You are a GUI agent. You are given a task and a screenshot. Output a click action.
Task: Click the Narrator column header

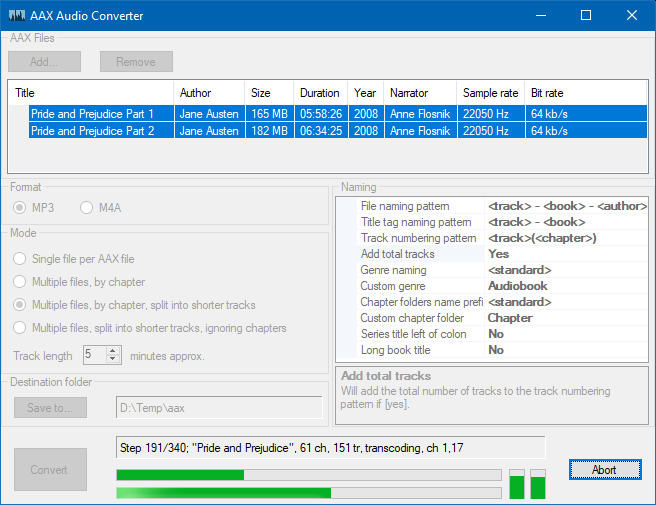(x=408, y=93)
